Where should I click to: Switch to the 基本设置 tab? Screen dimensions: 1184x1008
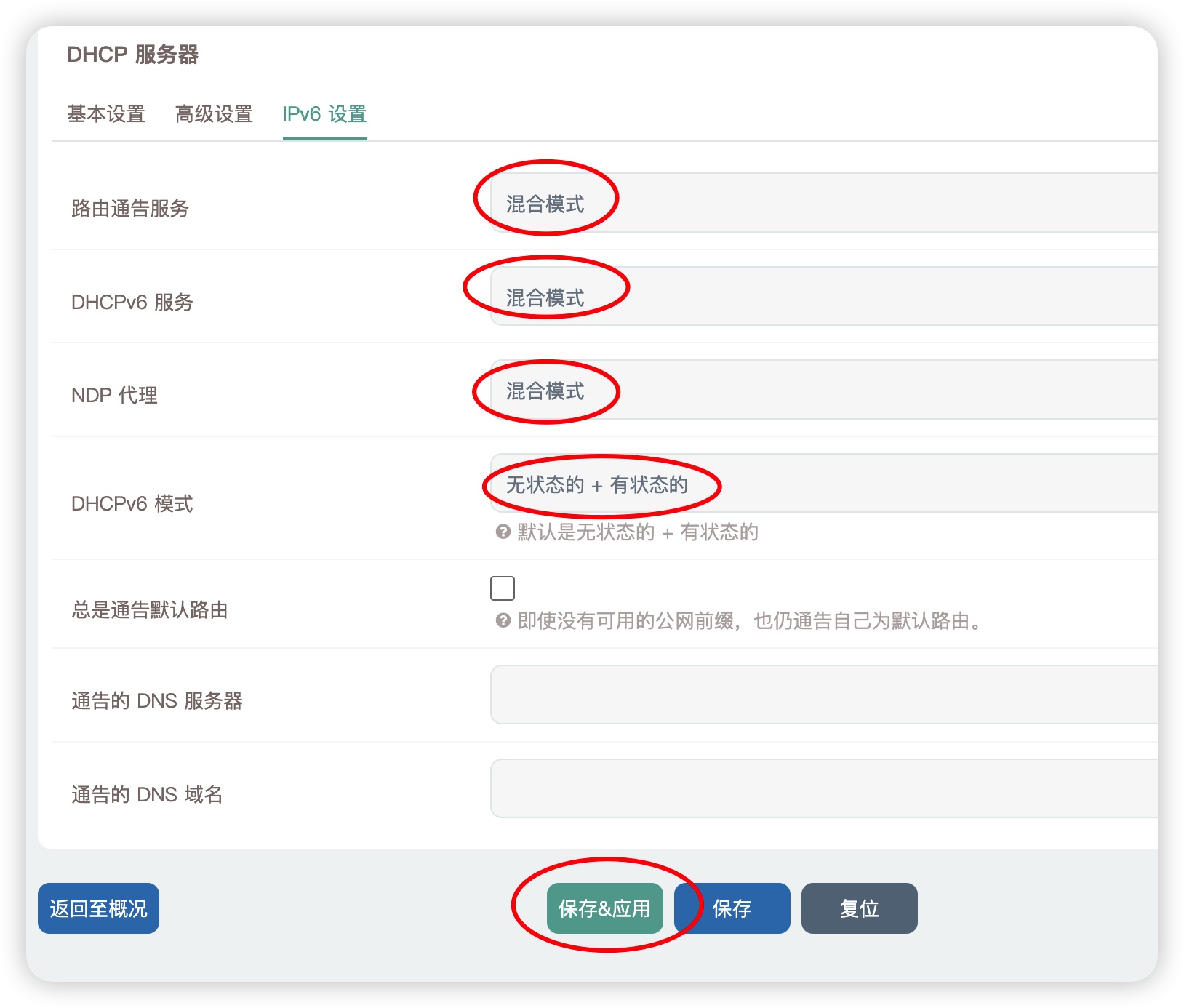(x=105, y=114)
